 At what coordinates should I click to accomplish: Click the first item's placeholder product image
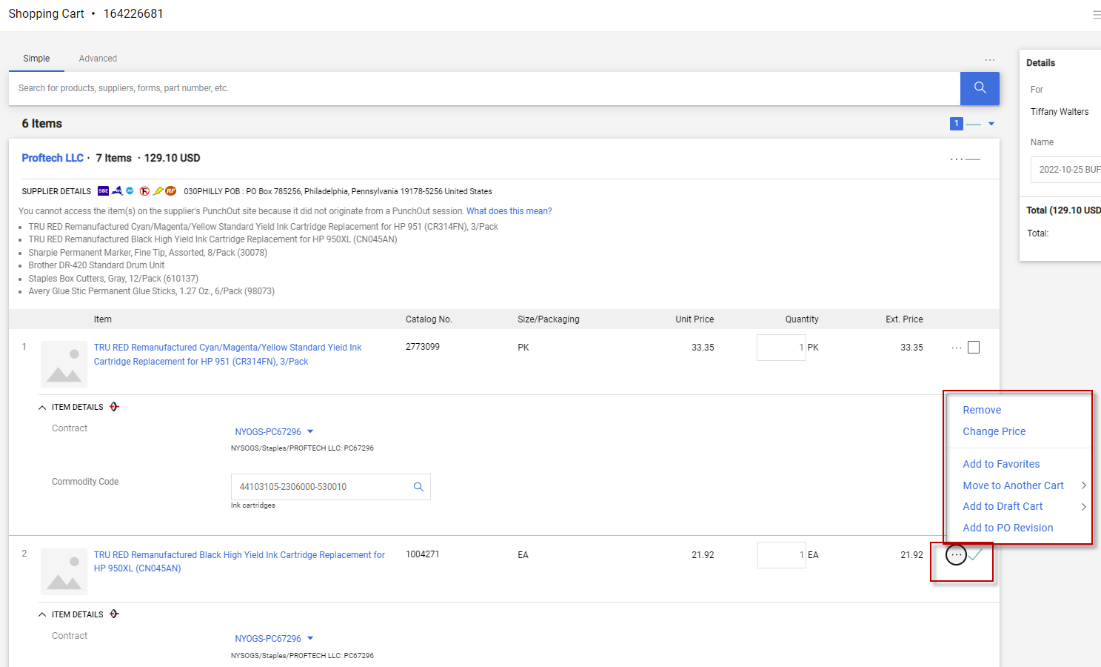coord(64,363)
